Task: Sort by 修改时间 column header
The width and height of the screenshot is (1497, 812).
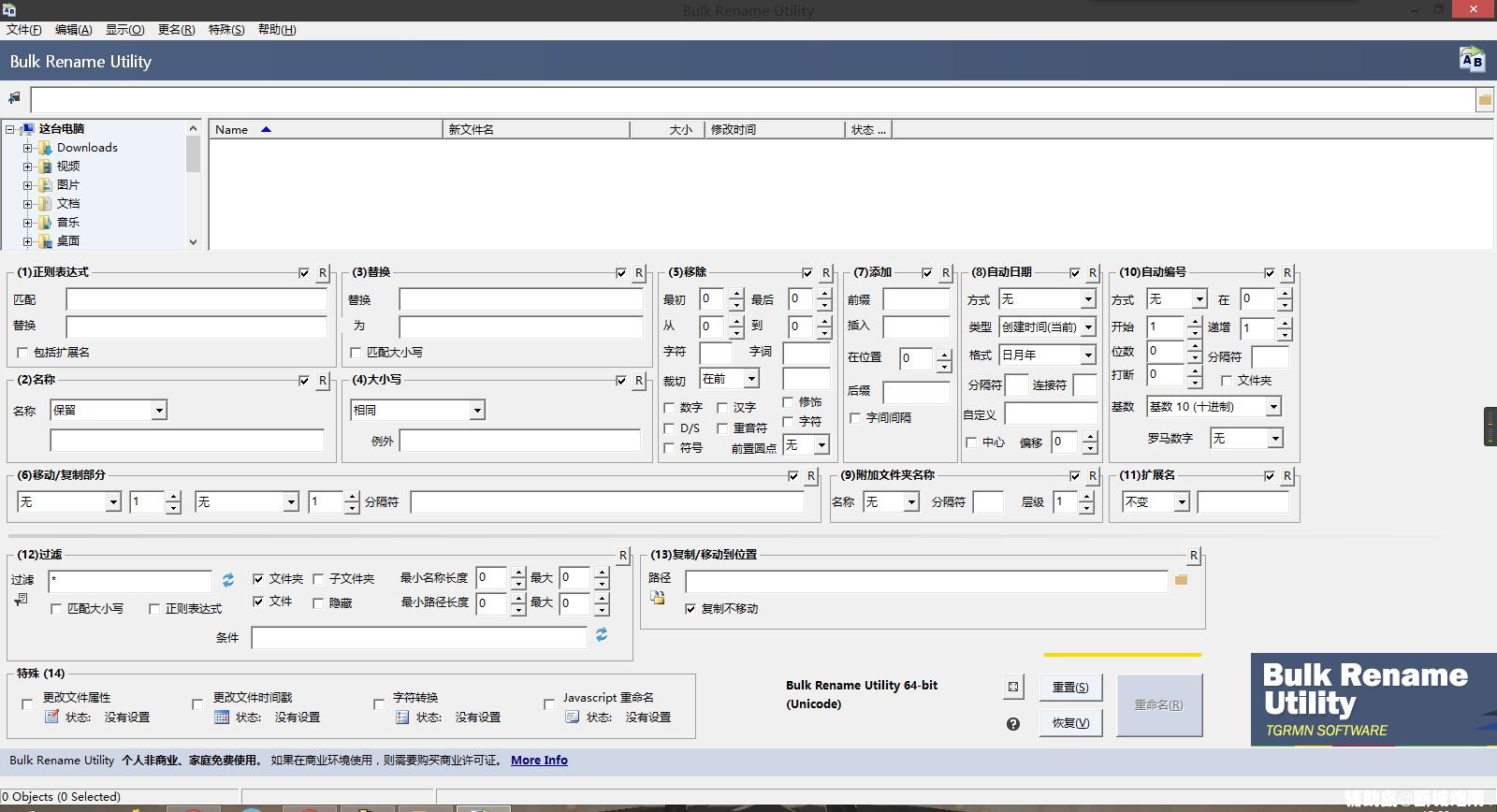Action: coord(775,130)
